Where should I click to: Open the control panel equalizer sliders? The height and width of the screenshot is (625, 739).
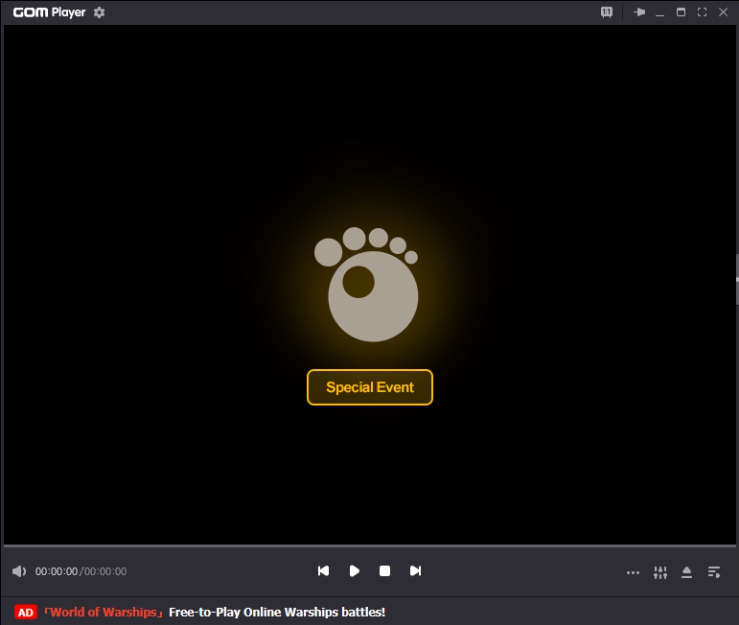[x=660, y=572]
